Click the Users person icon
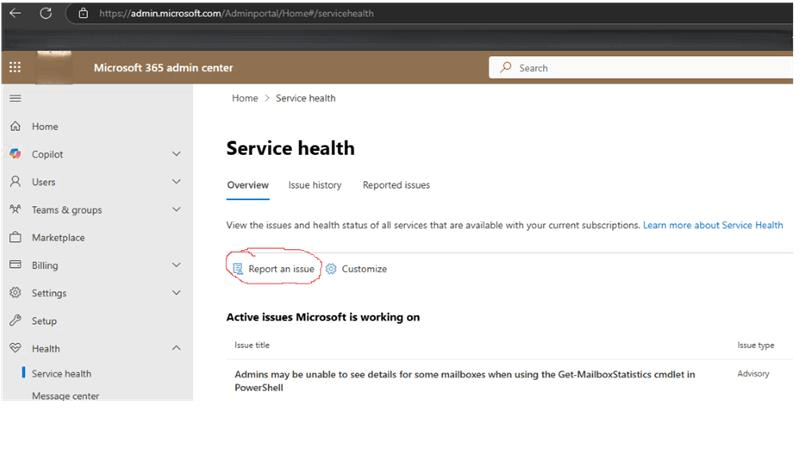Viewport: 800px width, 450px height. click(15, 181)
